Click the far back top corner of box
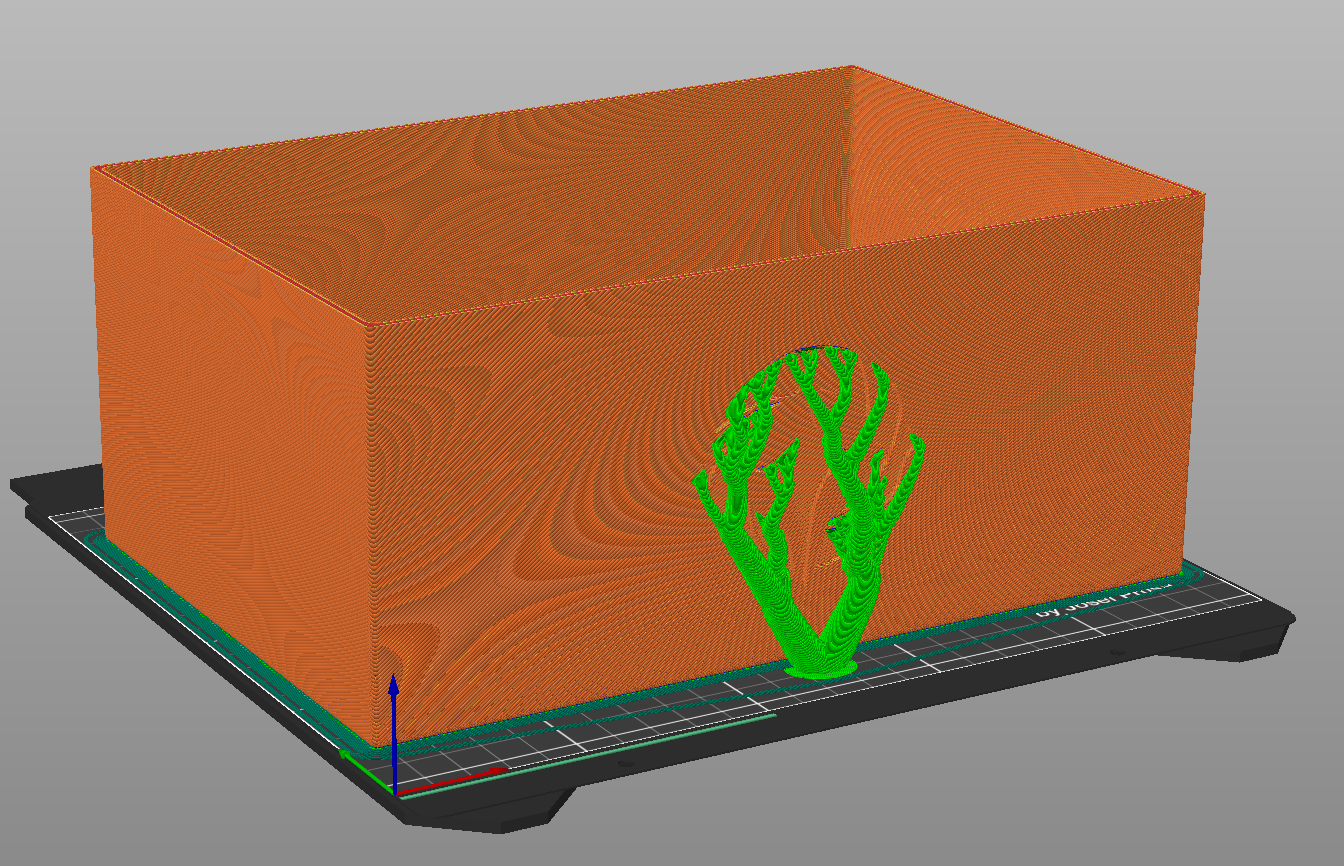 (x=852, y=67)
